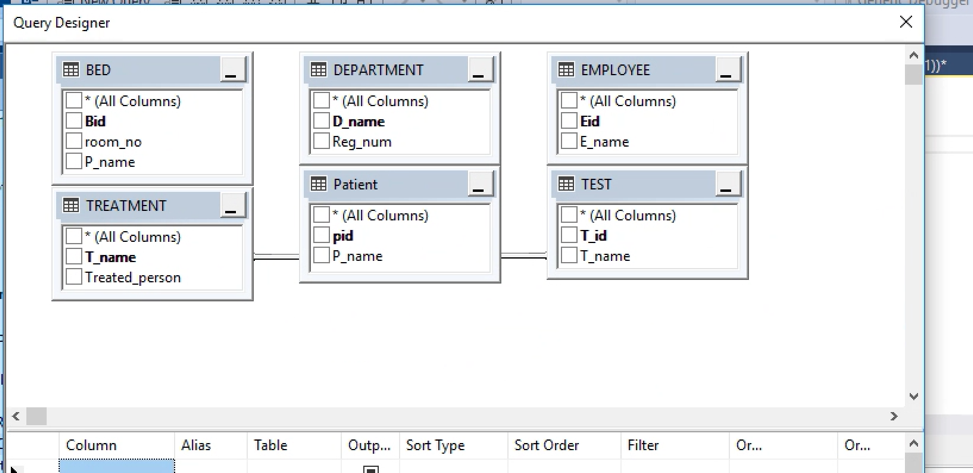Check All Columns in Patient table
Screen dimensions: 973x473
pyautogui.click(x=321, y=215)
